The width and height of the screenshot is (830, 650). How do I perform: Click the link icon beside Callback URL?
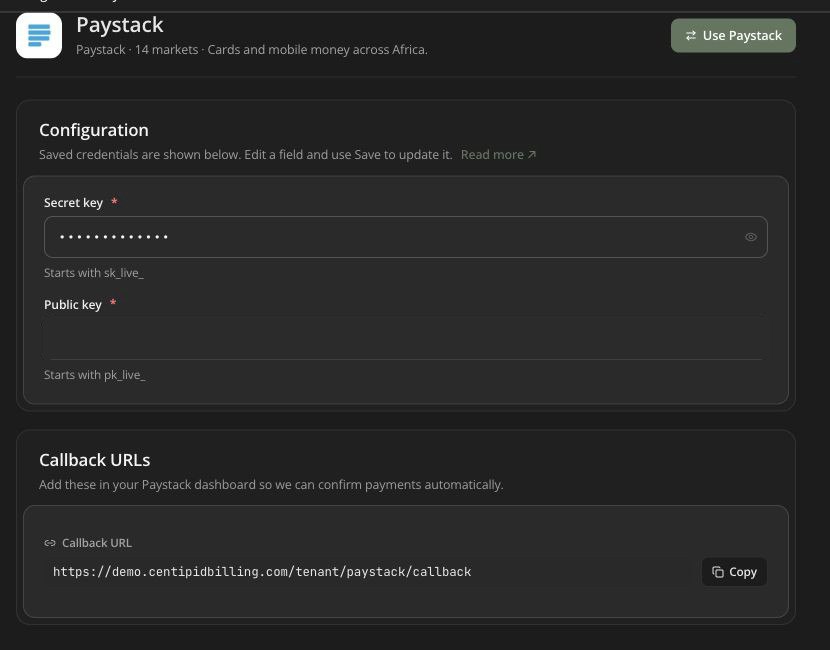click(50, 543)
